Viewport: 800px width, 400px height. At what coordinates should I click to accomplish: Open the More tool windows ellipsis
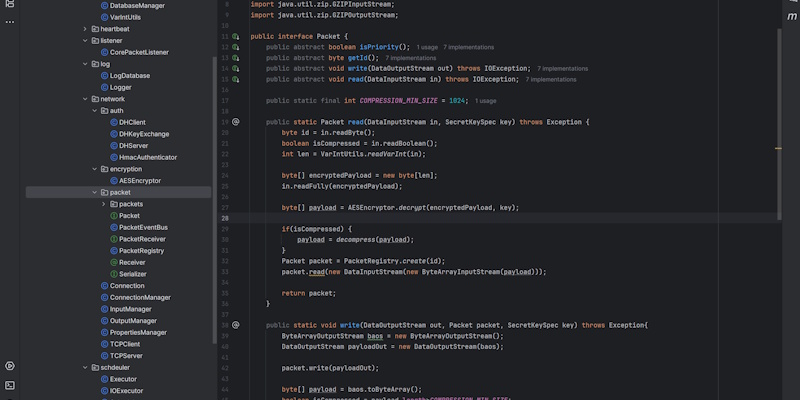coord(10,22)
